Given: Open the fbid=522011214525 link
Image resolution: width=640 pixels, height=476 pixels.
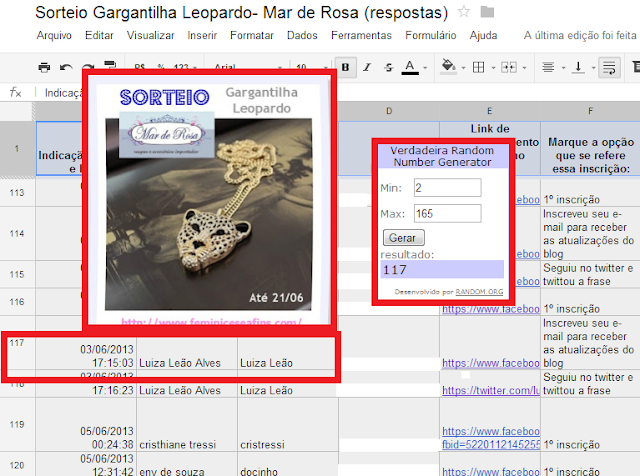Looking at the screenshot, I should 491,445.
